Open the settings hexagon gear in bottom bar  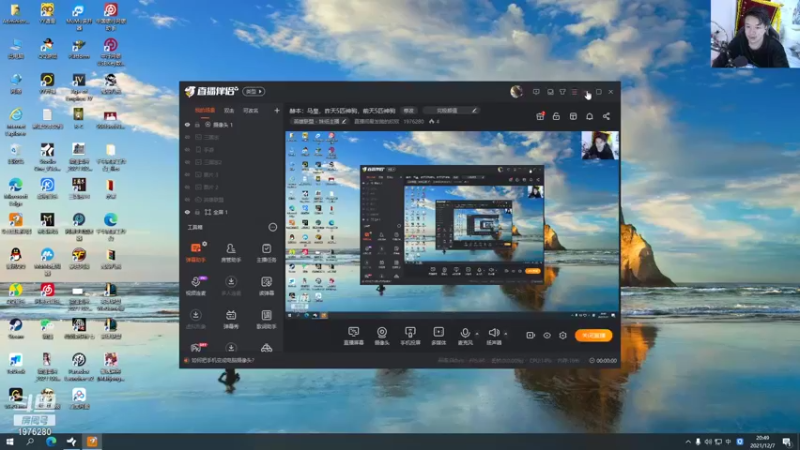click(x=563, y=335)
